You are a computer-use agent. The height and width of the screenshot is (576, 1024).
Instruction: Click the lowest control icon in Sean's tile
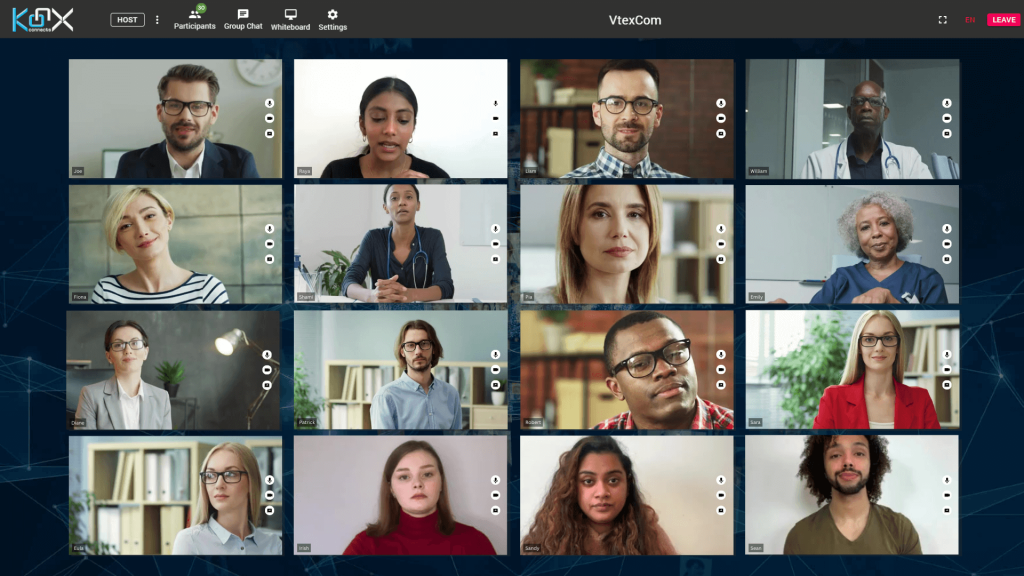(946, 510)
